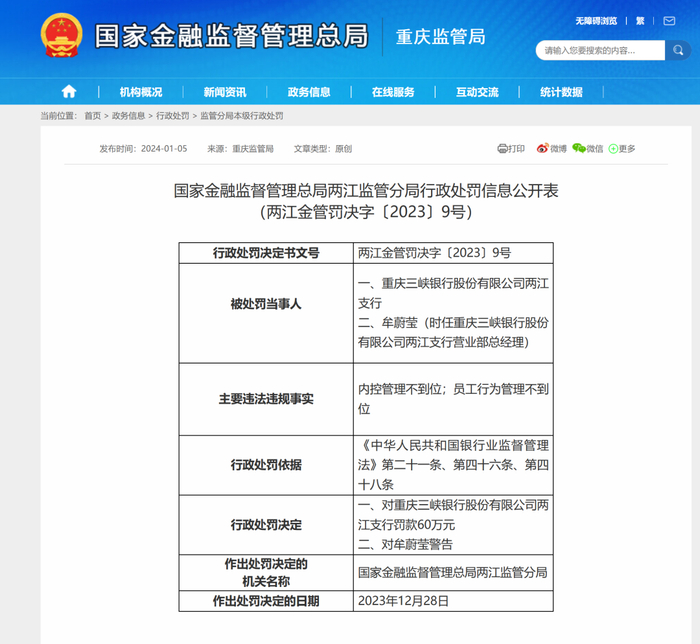The height and width of the screenshot is (644, 700).
Task: Click source text 来源：重庆监管局
Action: (x=240, y=149)
